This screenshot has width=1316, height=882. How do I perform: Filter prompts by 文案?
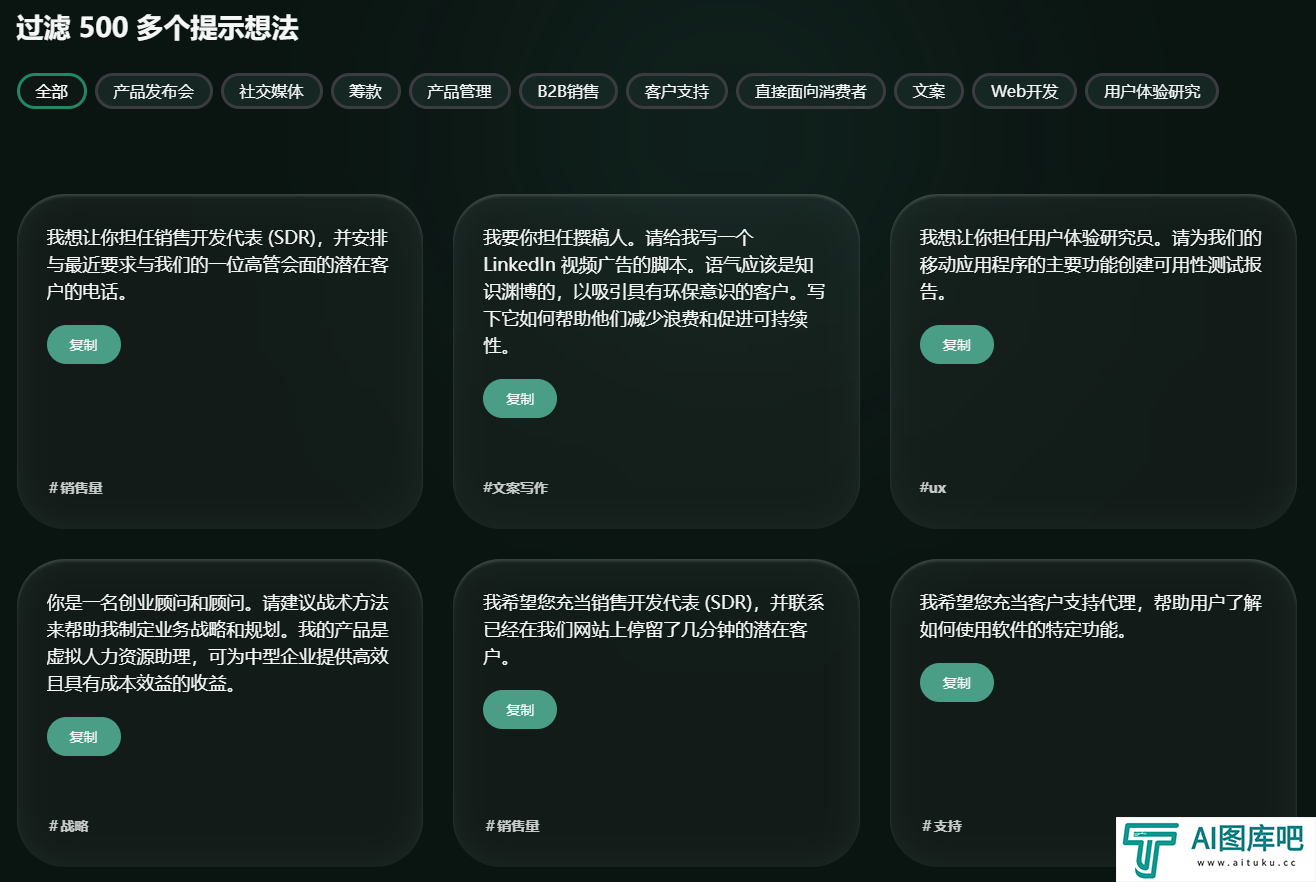pos(929,91)
